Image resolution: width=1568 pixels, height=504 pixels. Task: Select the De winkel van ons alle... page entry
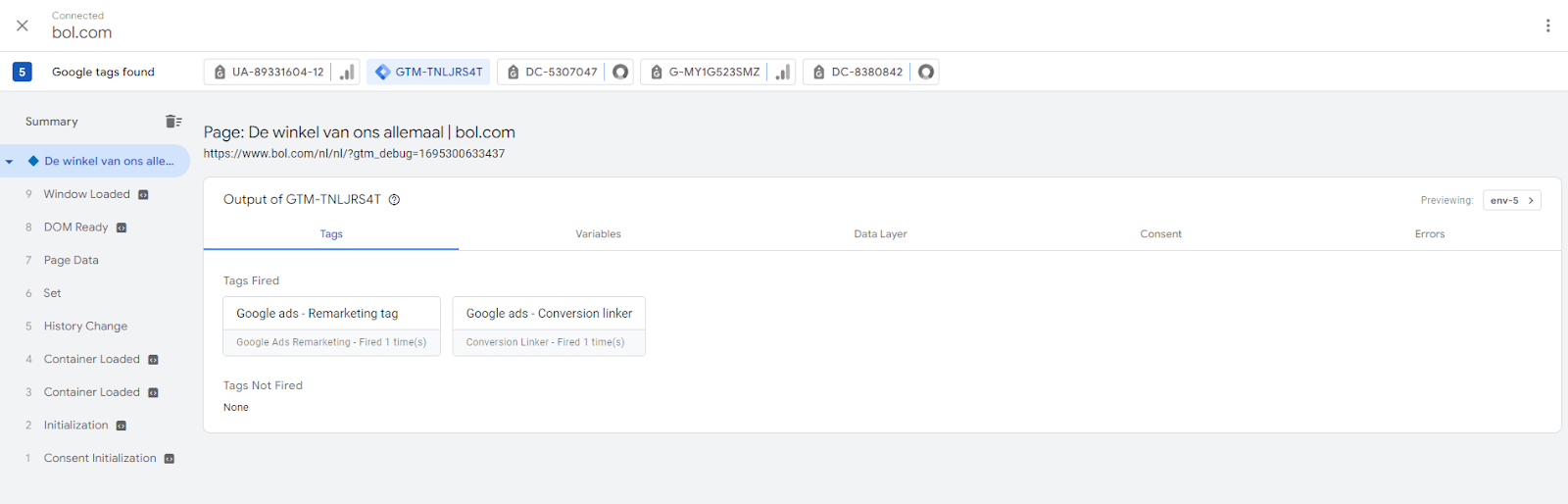[95, 161]
